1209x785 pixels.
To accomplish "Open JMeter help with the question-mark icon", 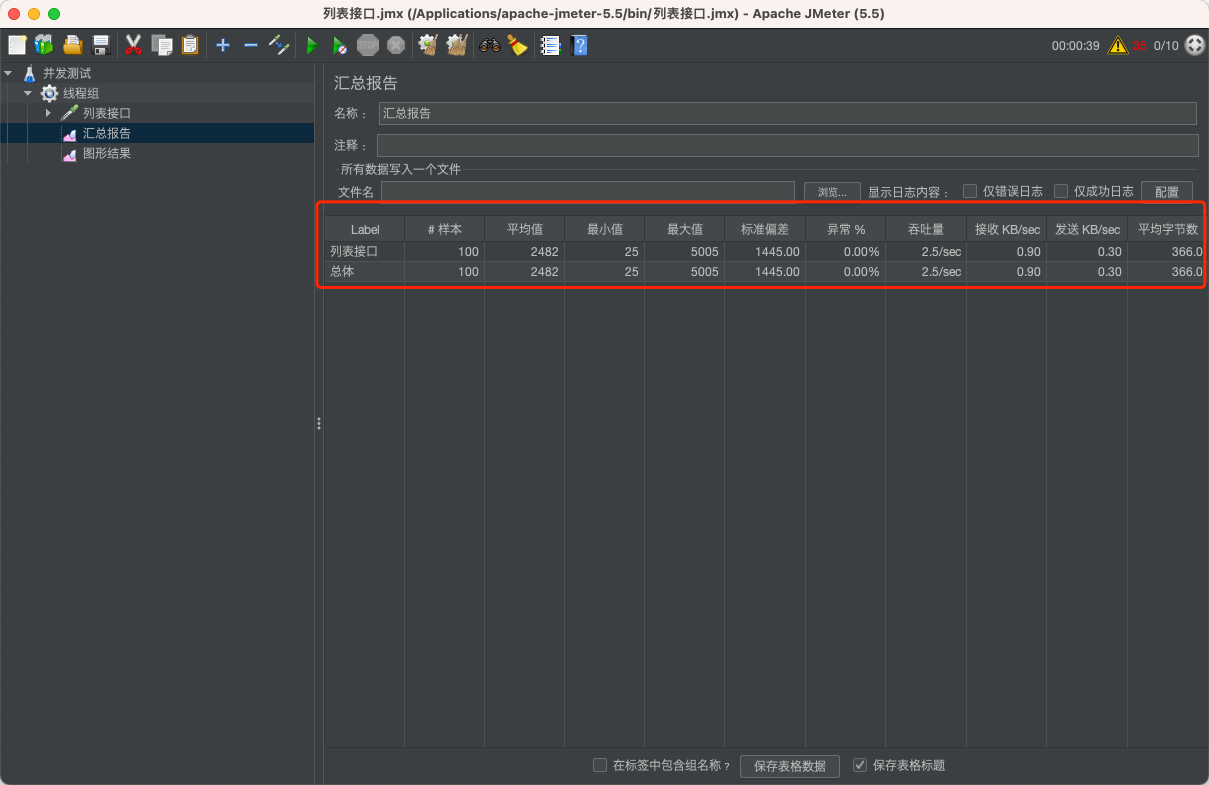I will [579, 45].
